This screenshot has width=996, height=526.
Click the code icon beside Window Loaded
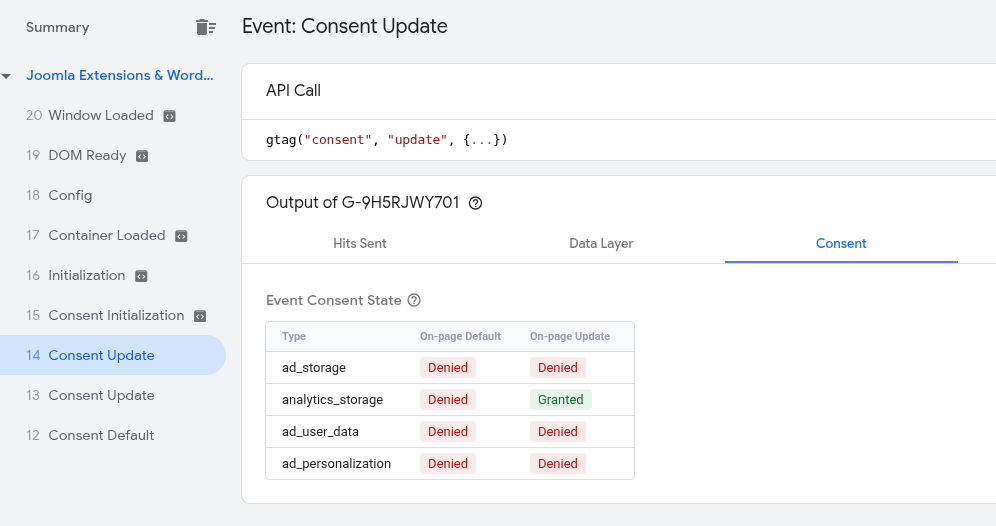pyautogui.click(x=170, y=116)
